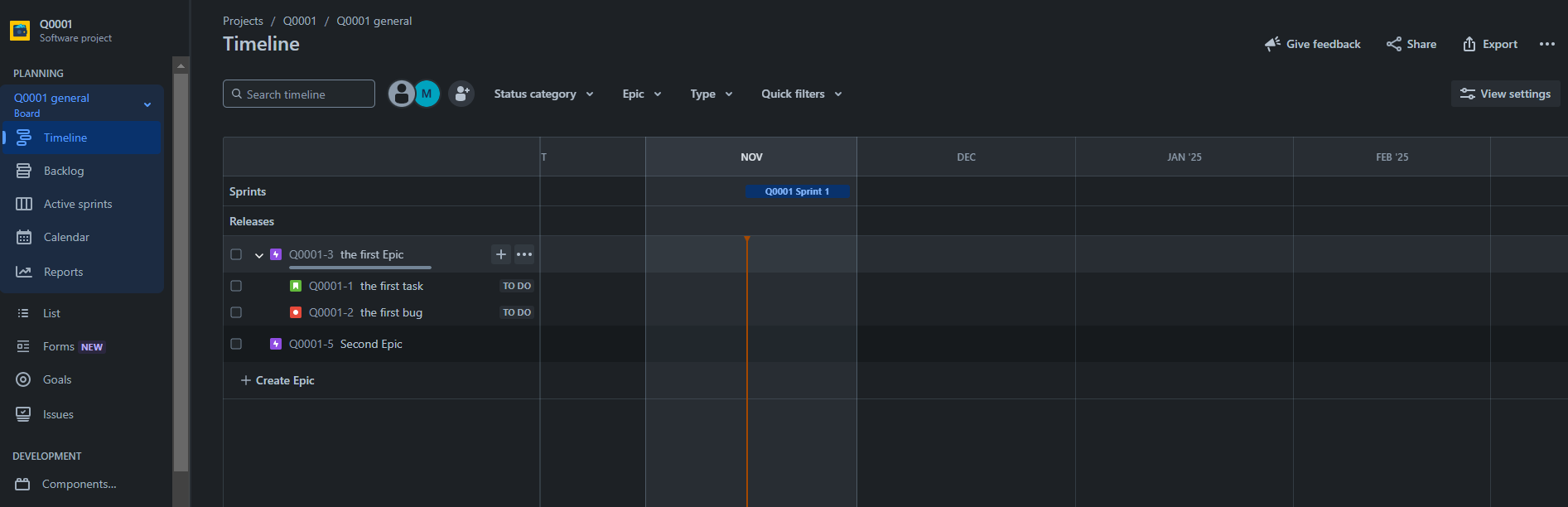Viewport: 1568px width, 507px height.
Task: Select checkbox for Q0001-2 the first bug
Action: [236, 312]
